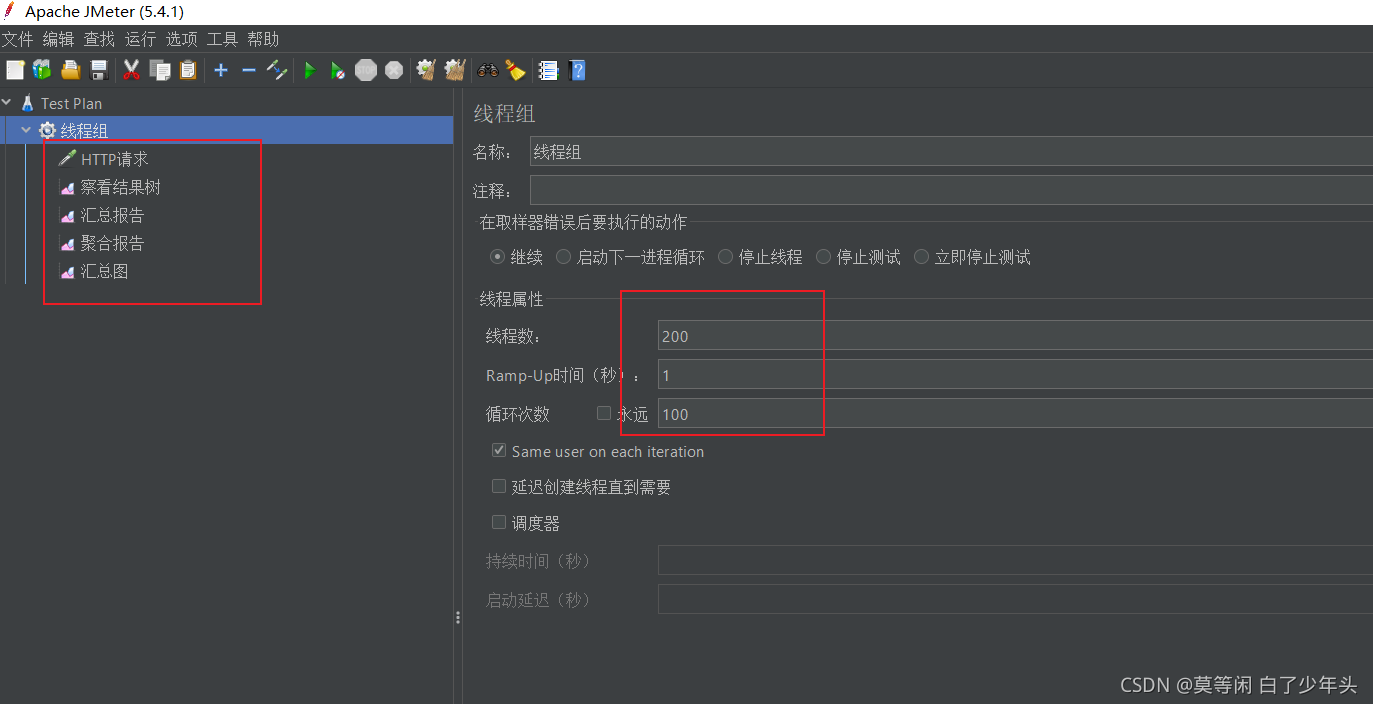Collapse the Test Plan tree node

(x=7, y=102)
